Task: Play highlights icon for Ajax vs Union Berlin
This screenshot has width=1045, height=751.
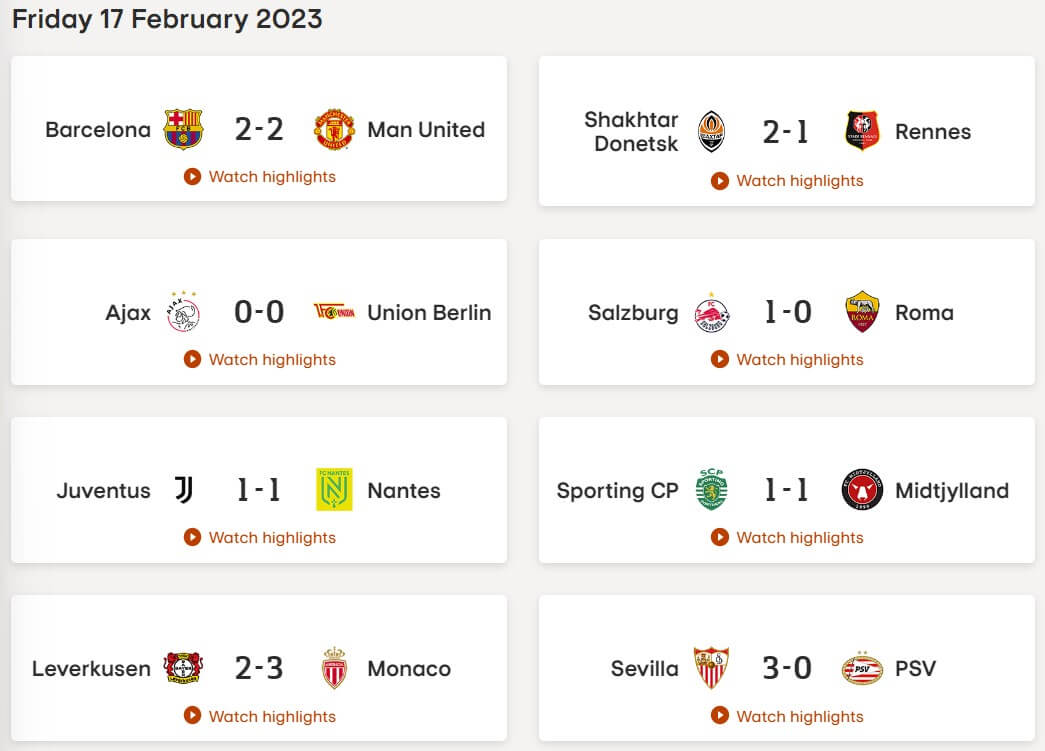Action: click(193, 359)
